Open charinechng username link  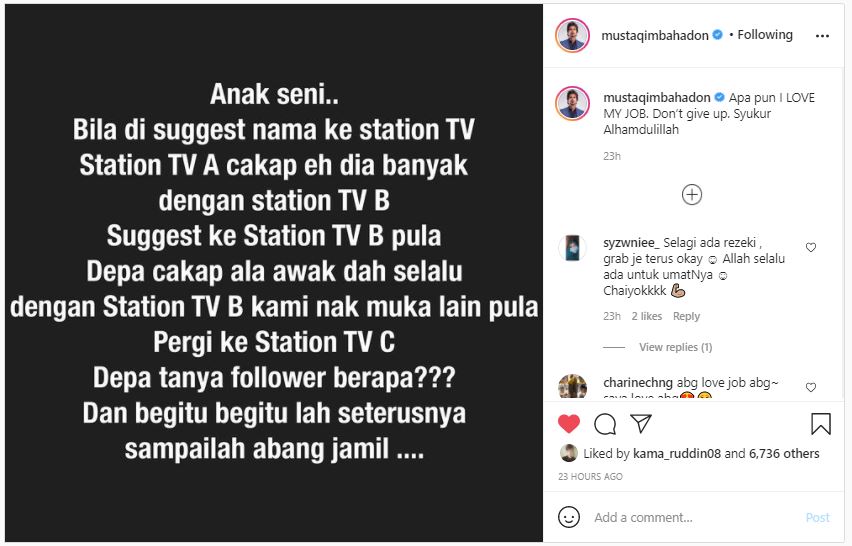(638, 382)
